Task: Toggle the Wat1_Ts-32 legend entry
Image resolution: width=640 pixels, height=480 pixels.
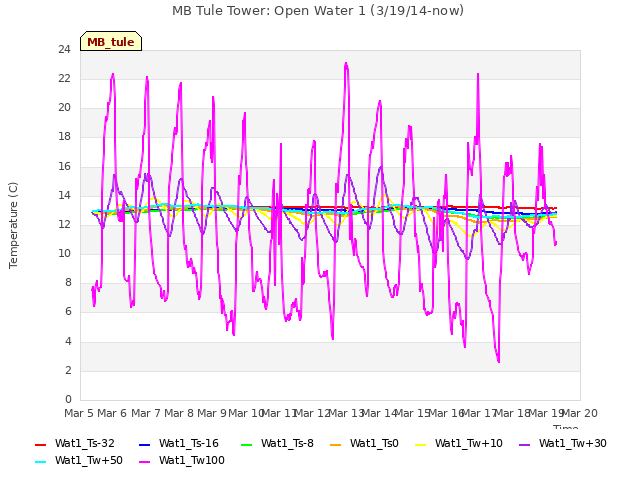Action: (75, 443)
